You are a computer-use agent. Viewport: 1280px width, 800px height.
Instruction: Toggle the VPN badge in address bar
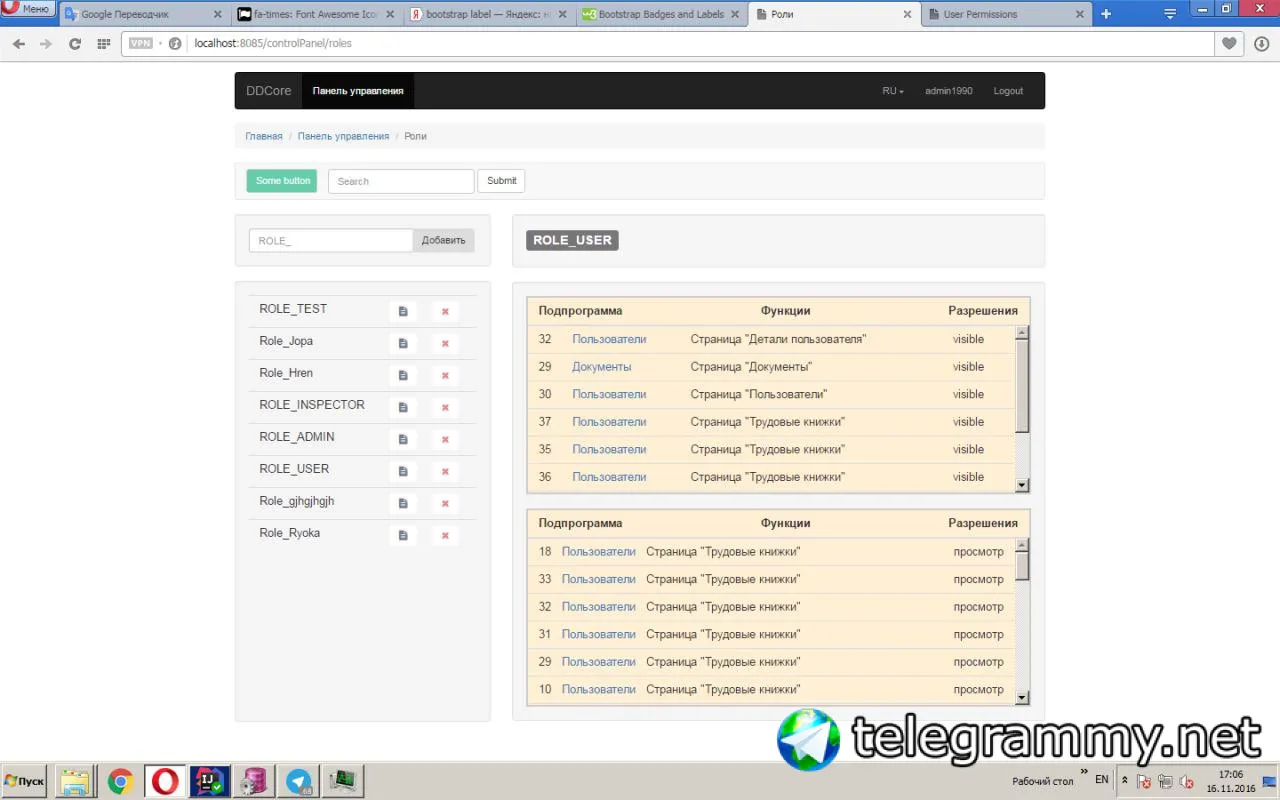[141, 43]
